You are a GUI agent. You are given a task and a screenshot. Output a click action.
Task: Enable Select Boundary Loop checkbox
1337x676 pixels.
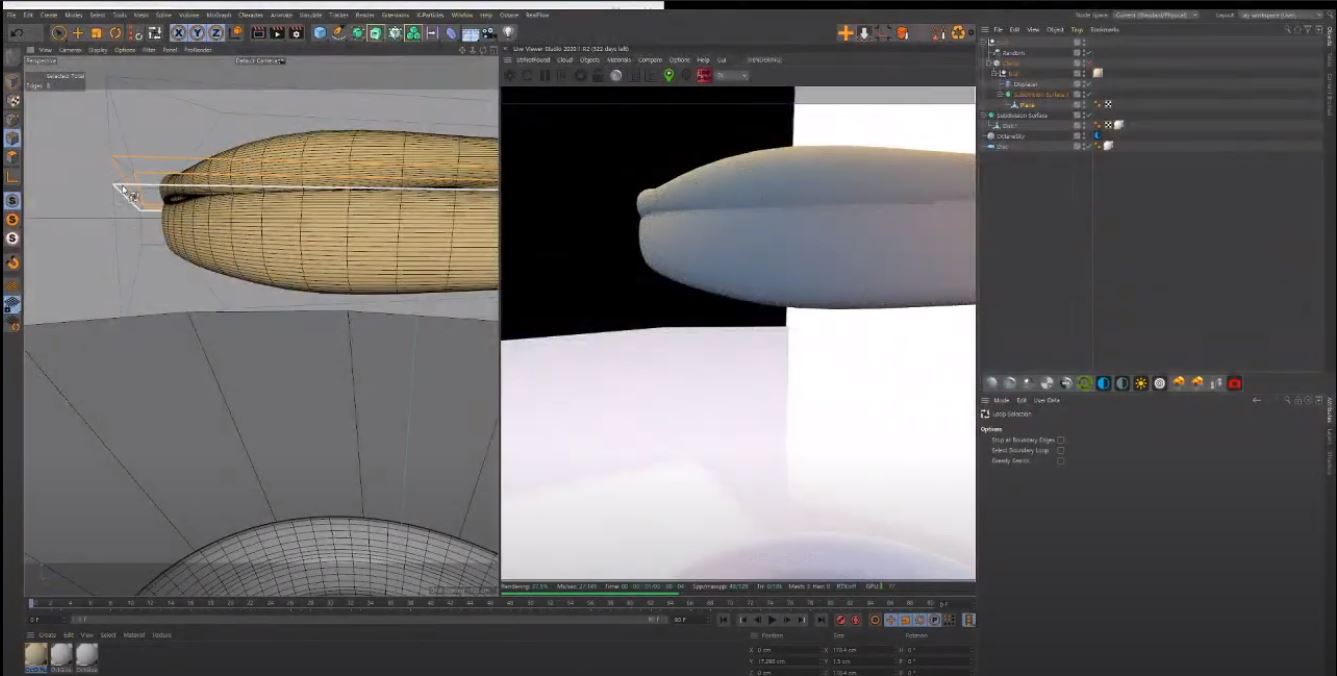point(1061,450)
